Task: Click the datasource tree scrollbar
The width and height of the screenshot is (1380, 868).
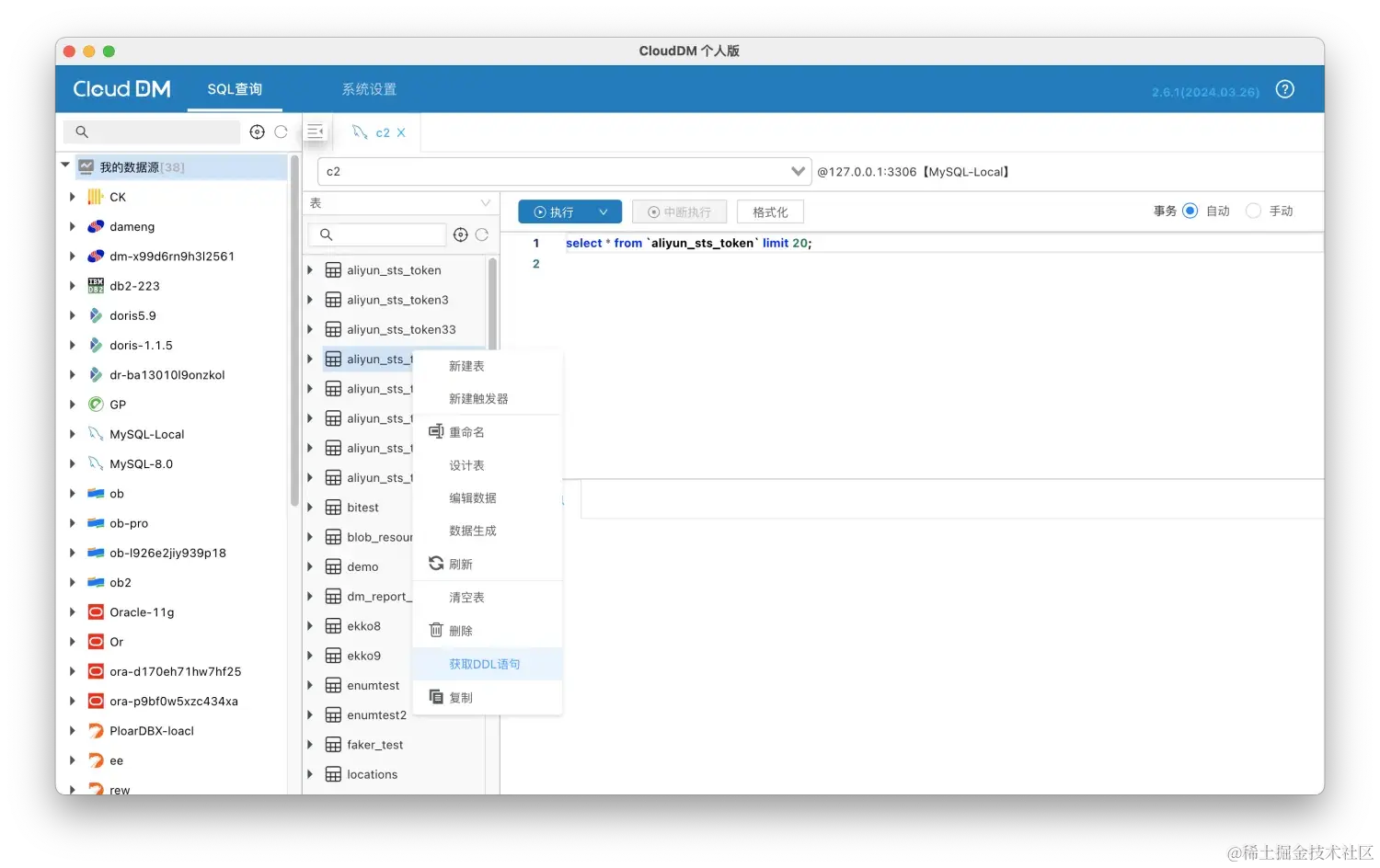Action: pos(294,331)
